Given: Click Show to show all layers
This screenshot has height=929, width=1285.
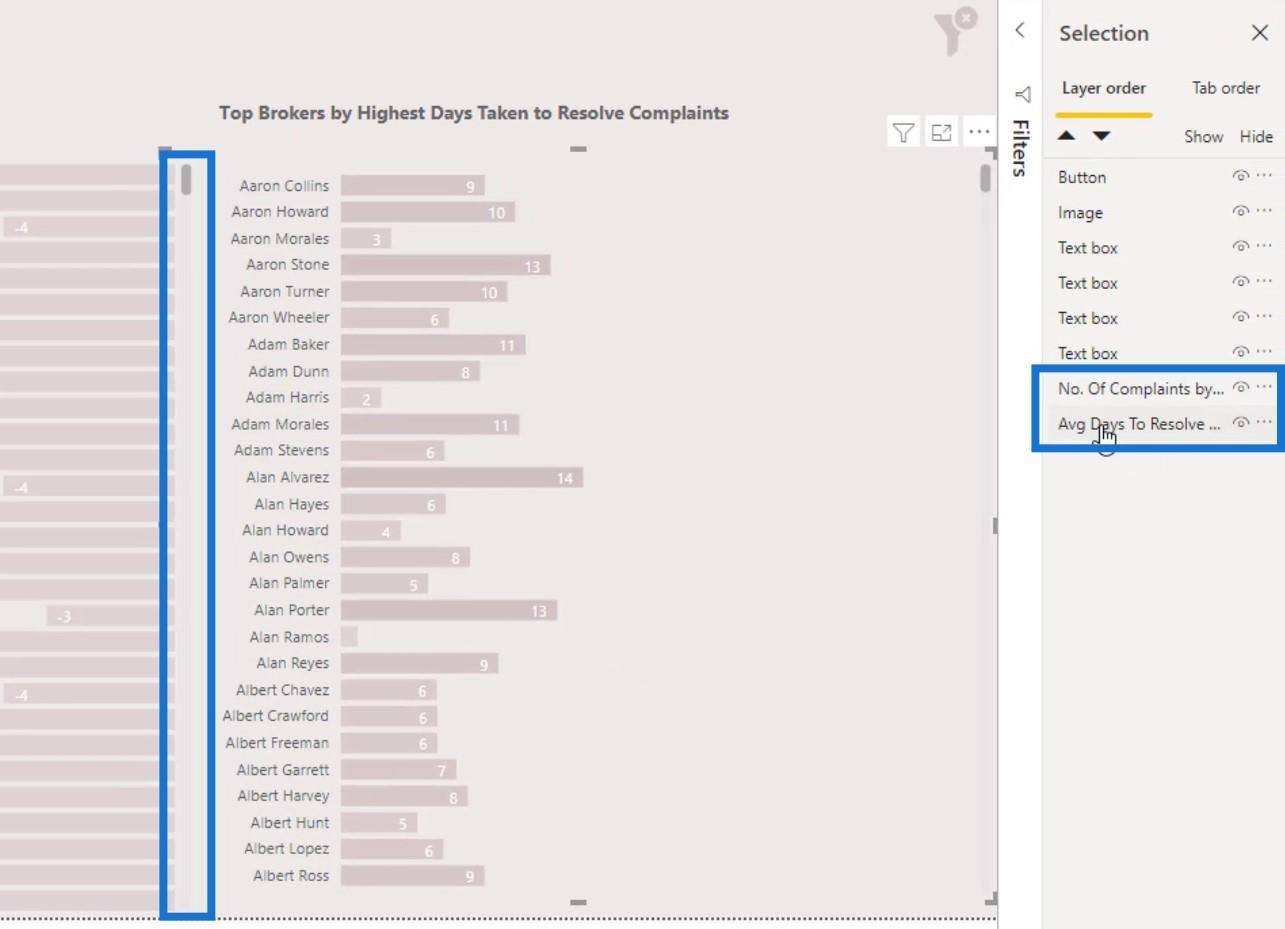Looking at the screenshot, I should [x=1204, y=137].
